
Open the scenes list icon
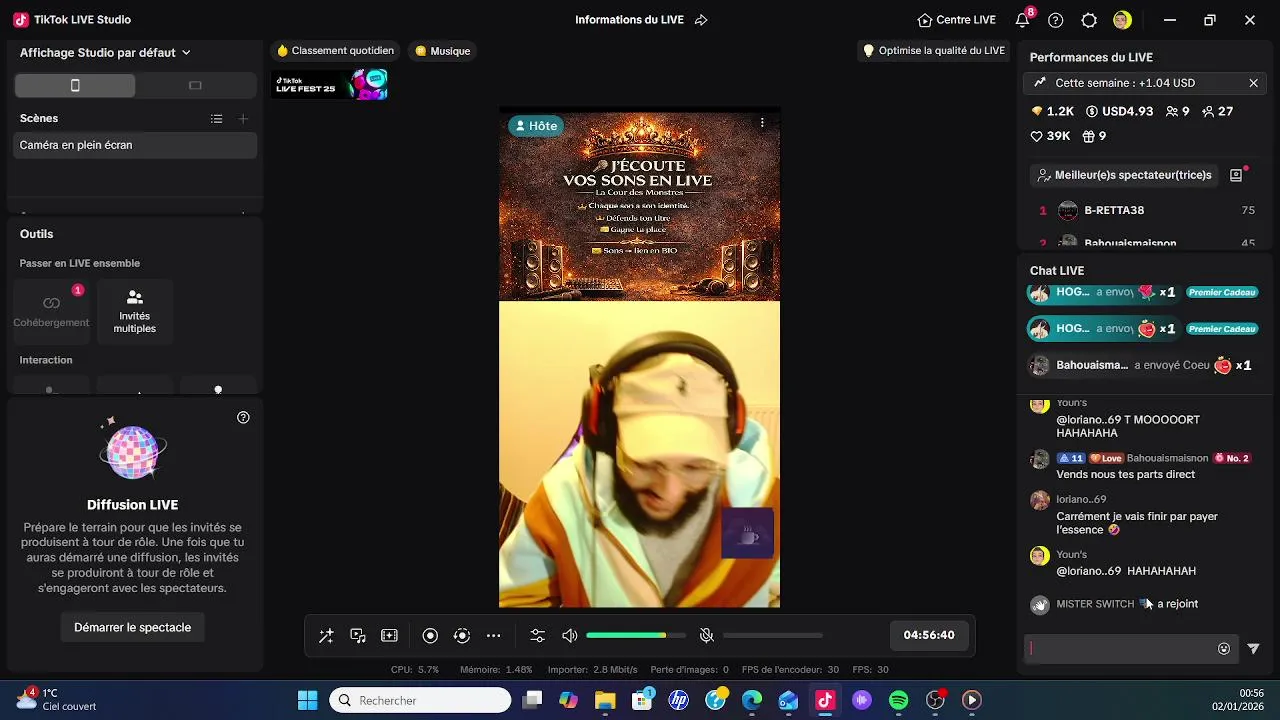[x=216, y=119]
